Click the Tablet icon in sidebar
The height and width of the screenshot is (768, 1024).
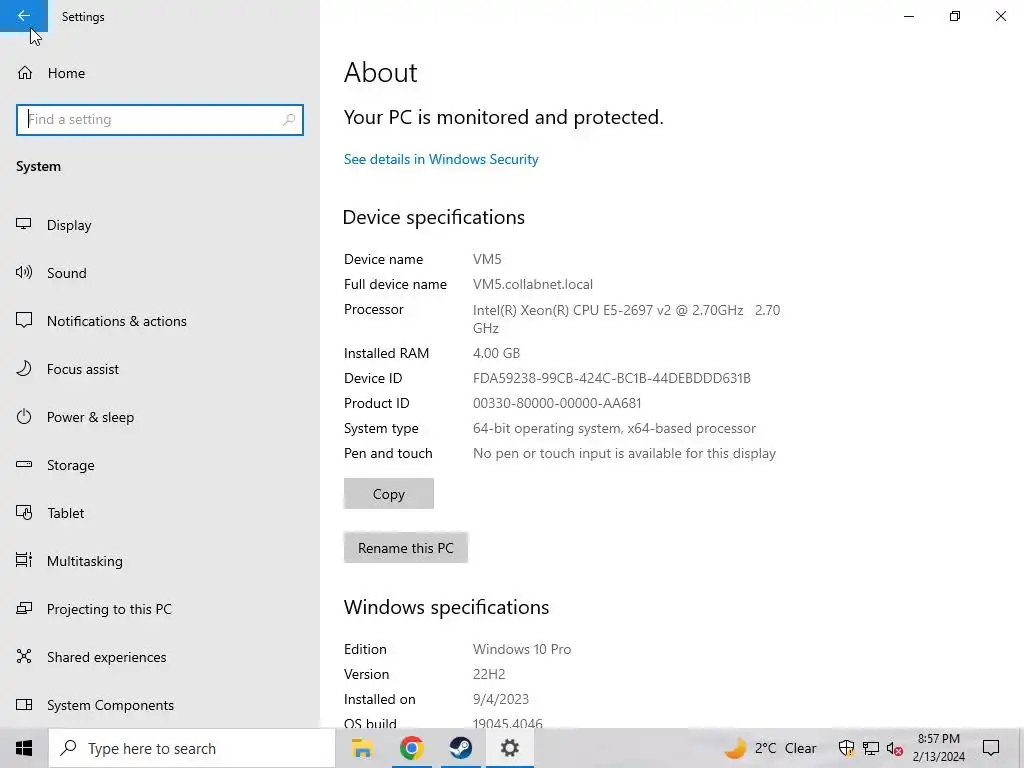[x=24, y=513]
